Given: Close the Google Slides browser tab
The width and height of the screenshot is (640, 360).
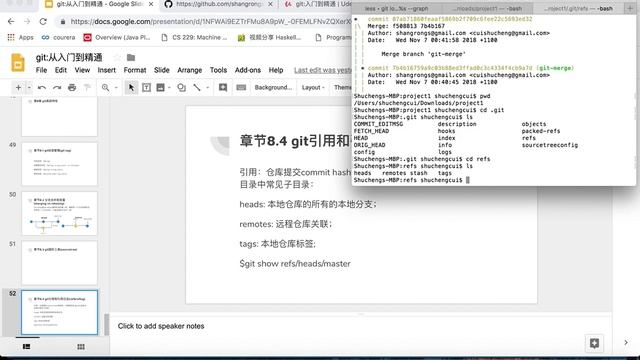Looking at the screenshot, I should (x=151, y=4).
